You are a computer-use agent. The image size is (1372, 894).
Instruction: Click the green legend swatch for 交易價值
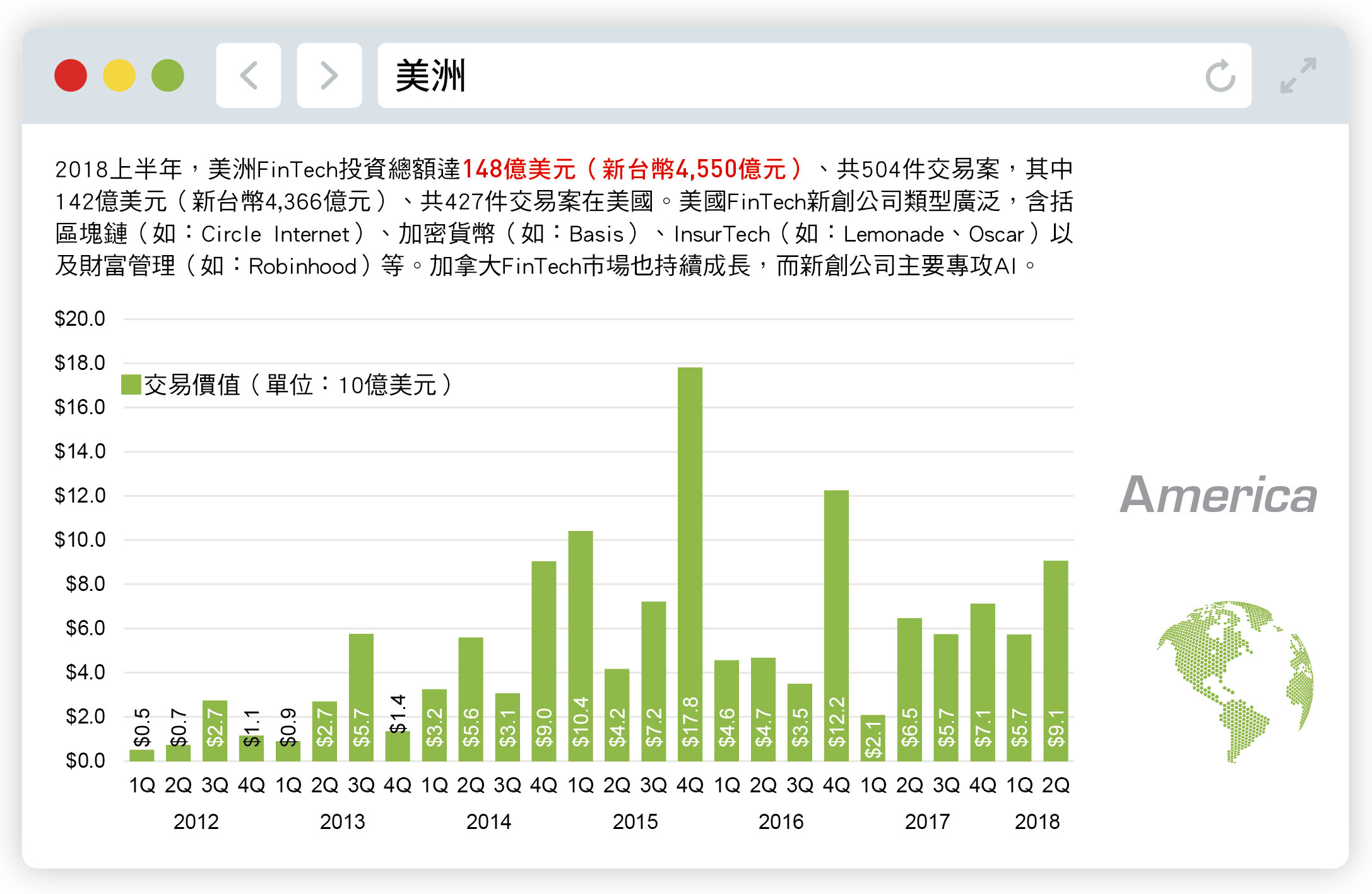click(x=131, y=384)
